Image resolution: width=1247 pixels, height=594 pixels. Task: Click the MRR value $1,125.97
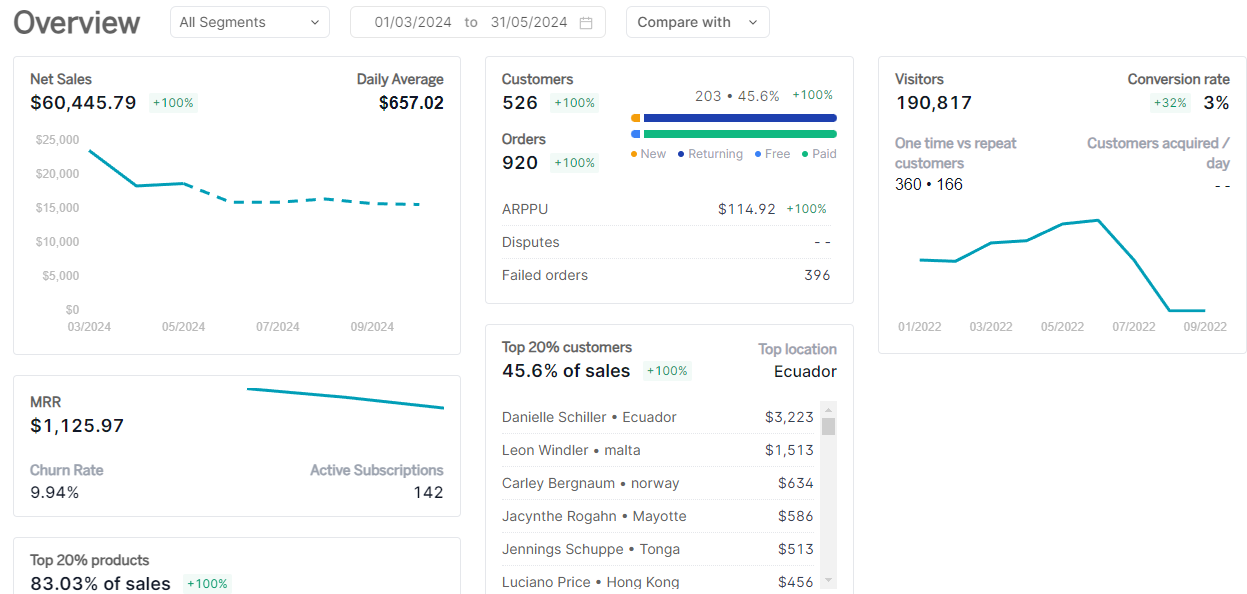[77, 425]
